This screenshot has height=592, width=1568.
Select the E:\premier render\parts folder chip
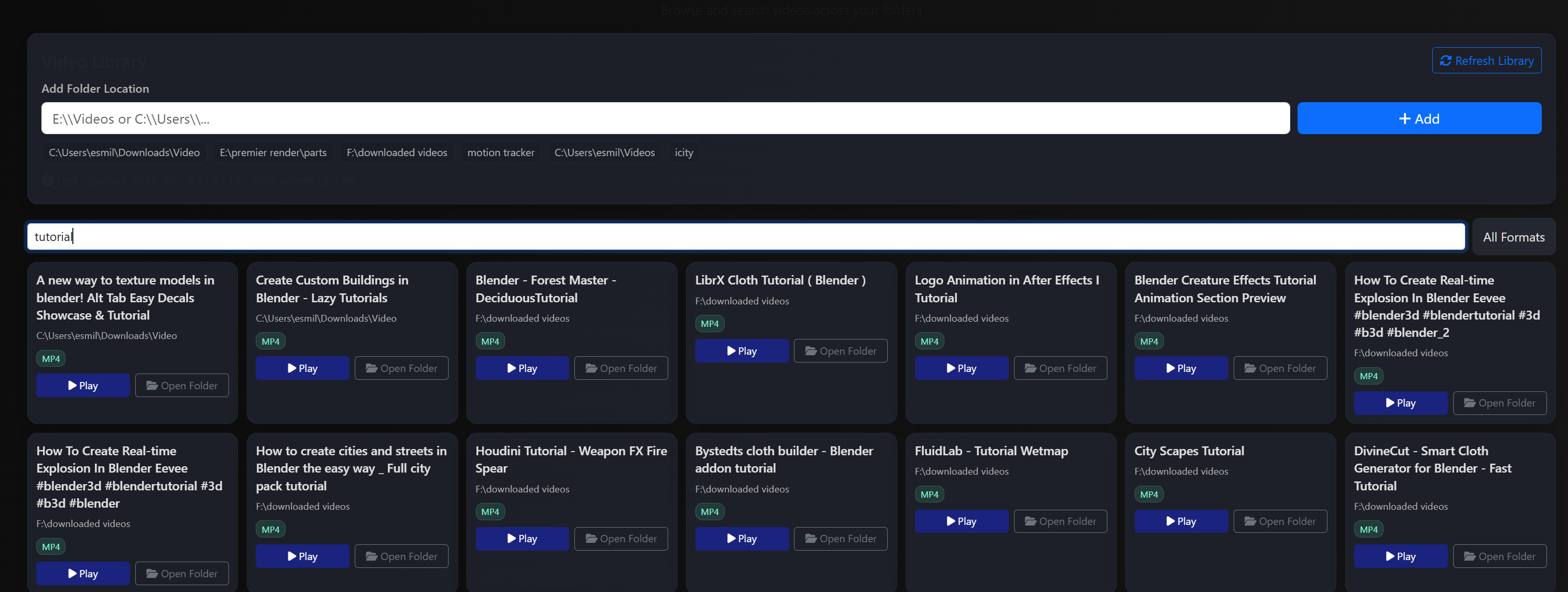coord(273,152)
